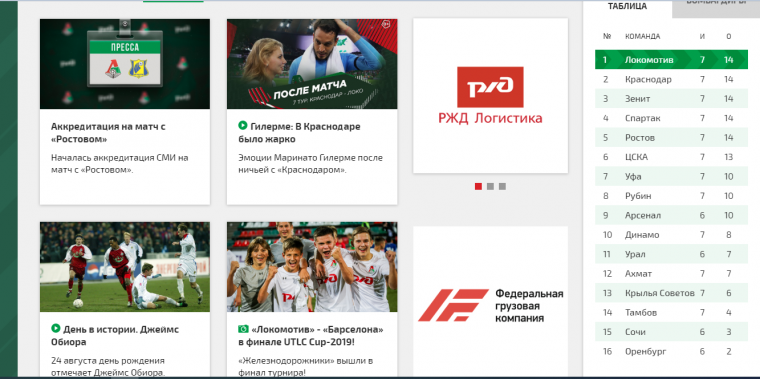Open the James Obiora match photo thumbnail
Viewport: 760px width, 379px height.
[x=125, y=267]
